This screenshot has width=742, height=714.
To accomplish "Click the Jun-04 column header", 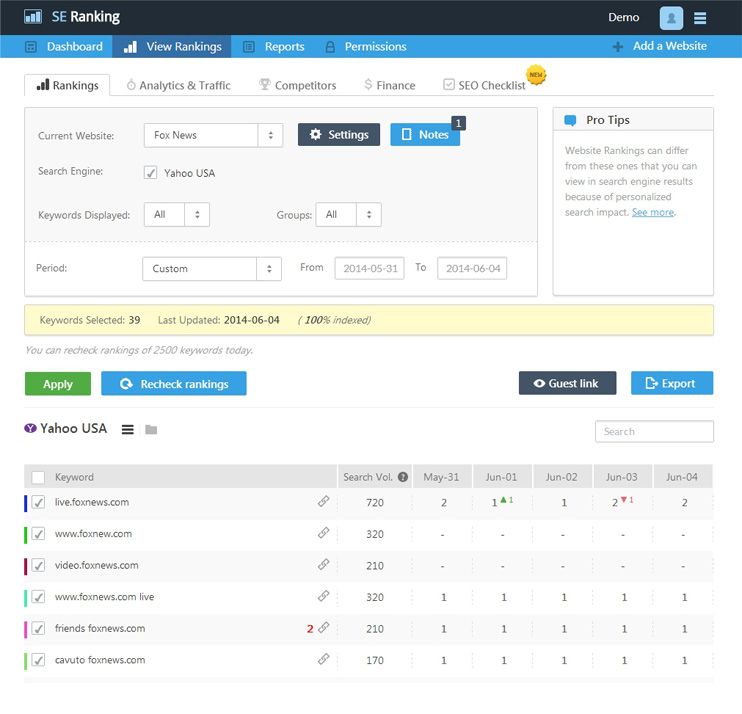I will pos(682,477).
